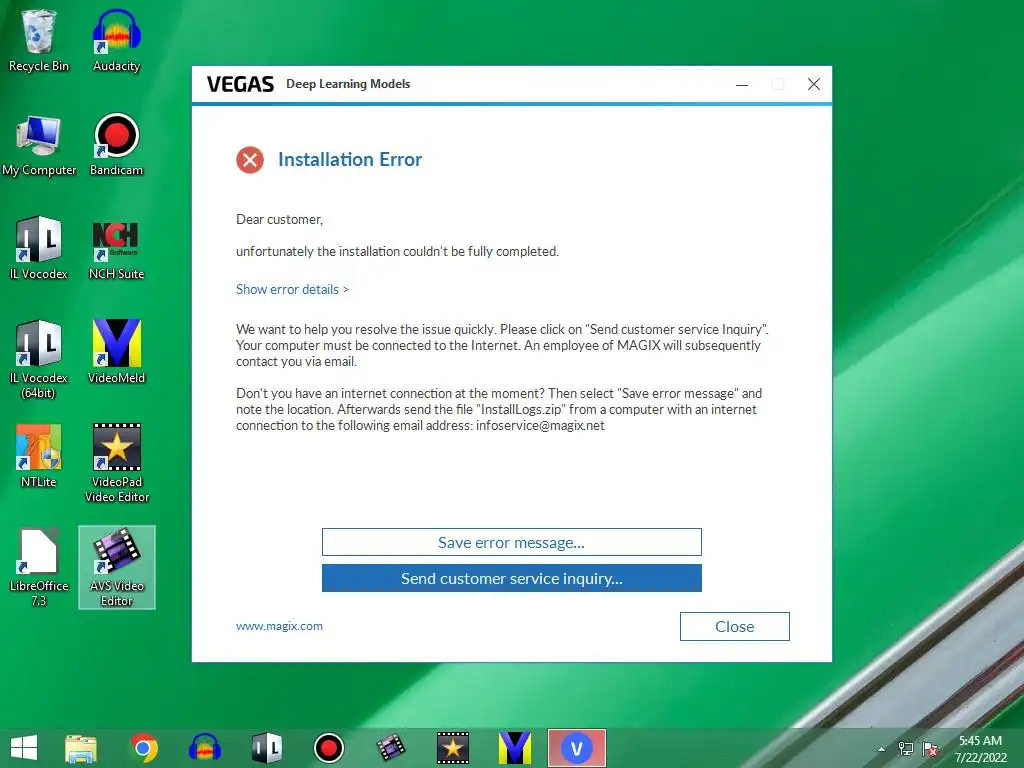The image size is (1024, 768).
Task: Click the red Installation Error icon
Action: click(x=249, y=159)
